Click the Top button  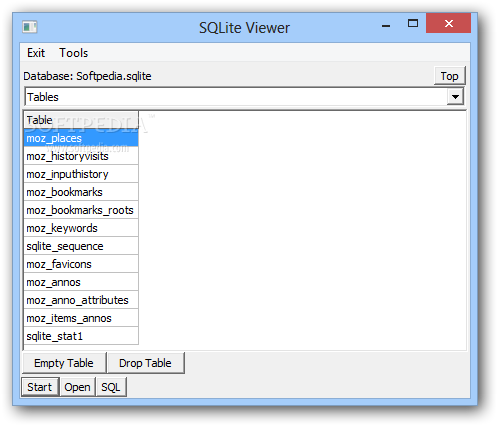pyautogui.click(x=449, y=76)
